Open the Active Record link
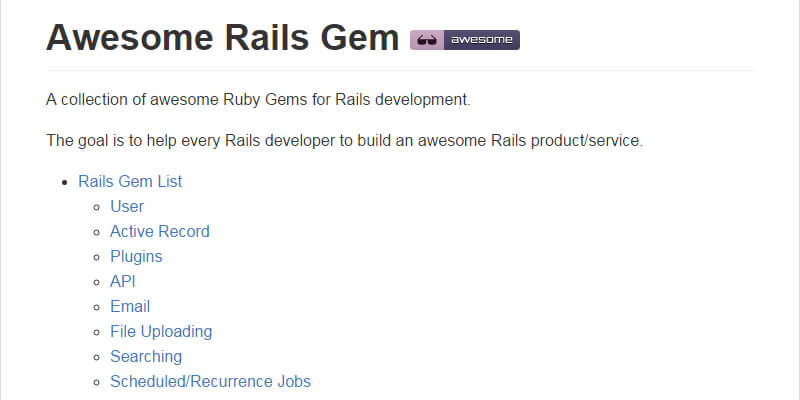 tap(160, 231)
